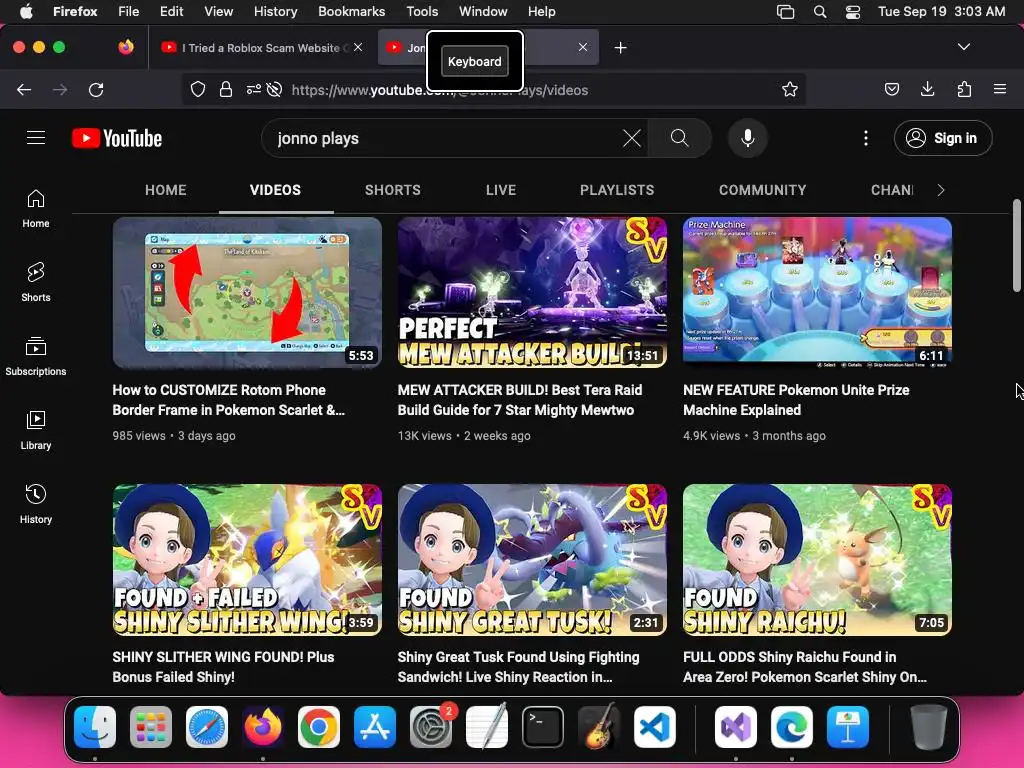This screenshot has width=1024, height=768.
Task: Open Control Center in the macOS menu bar
Action: [x=853, y=12]
